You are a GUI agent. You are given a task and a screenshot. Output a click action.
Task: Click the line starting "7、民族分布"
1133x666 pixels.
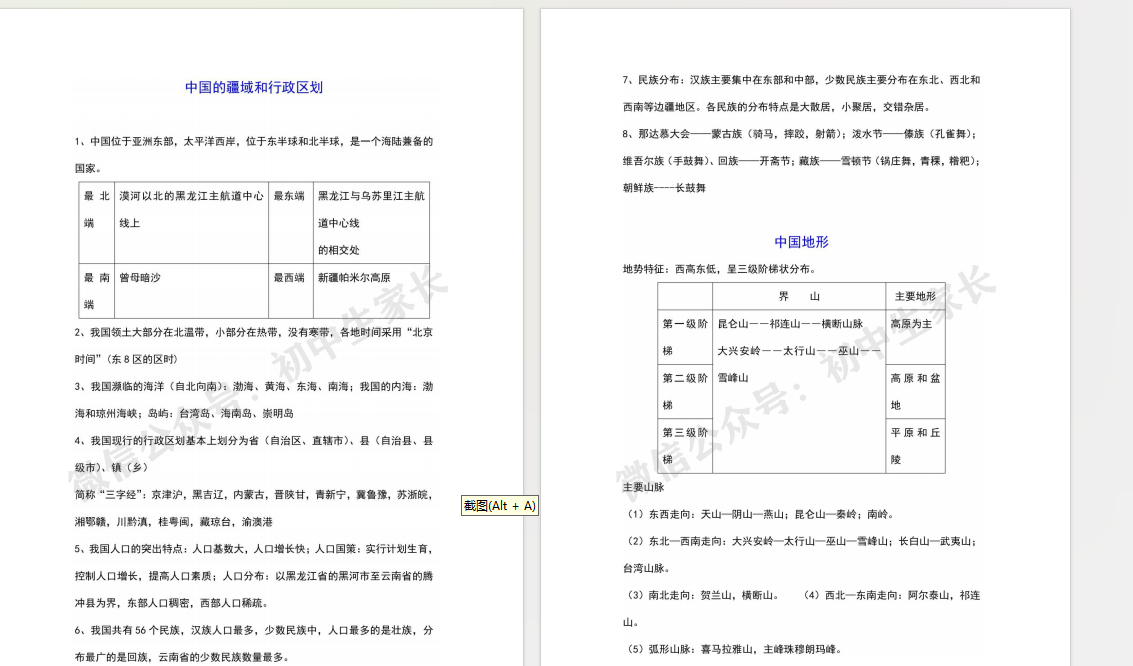pos(801,79)
